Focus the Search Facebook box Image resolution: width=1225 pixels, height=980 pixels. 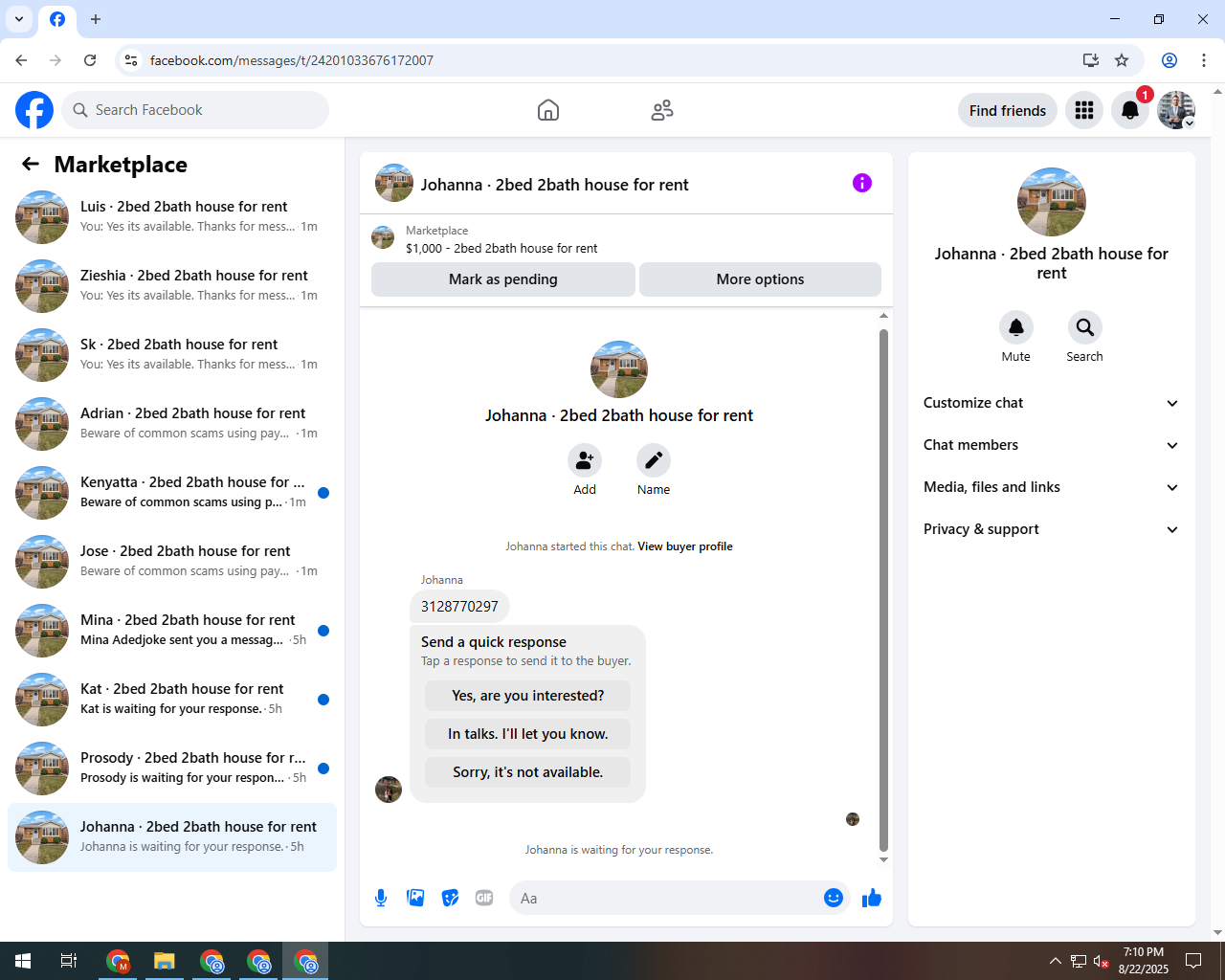coord(195,110)
